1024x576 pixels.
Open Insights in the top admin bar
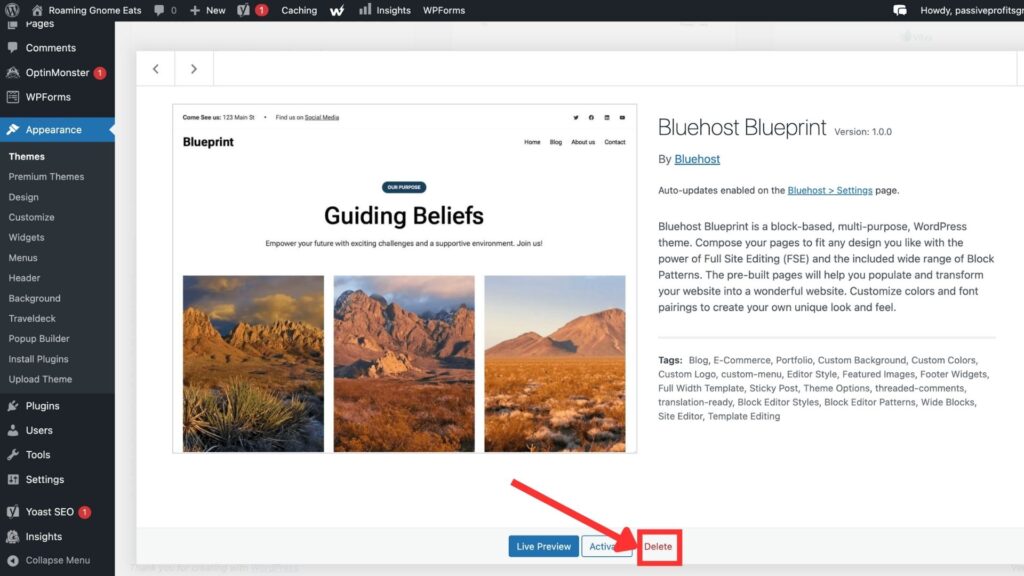click(384, 10)
